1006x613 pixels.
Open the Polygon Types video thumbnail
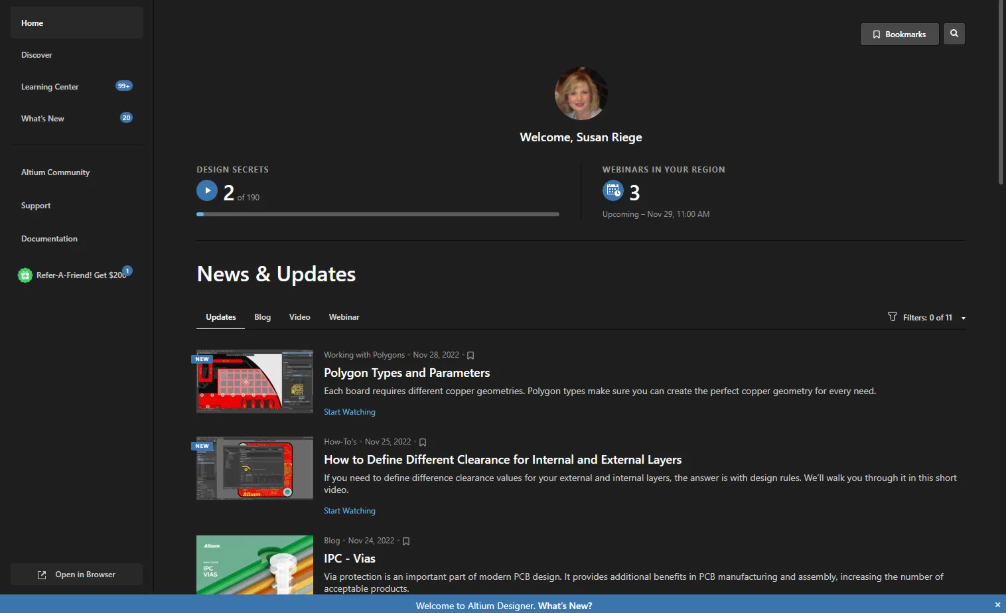point(254,381)
